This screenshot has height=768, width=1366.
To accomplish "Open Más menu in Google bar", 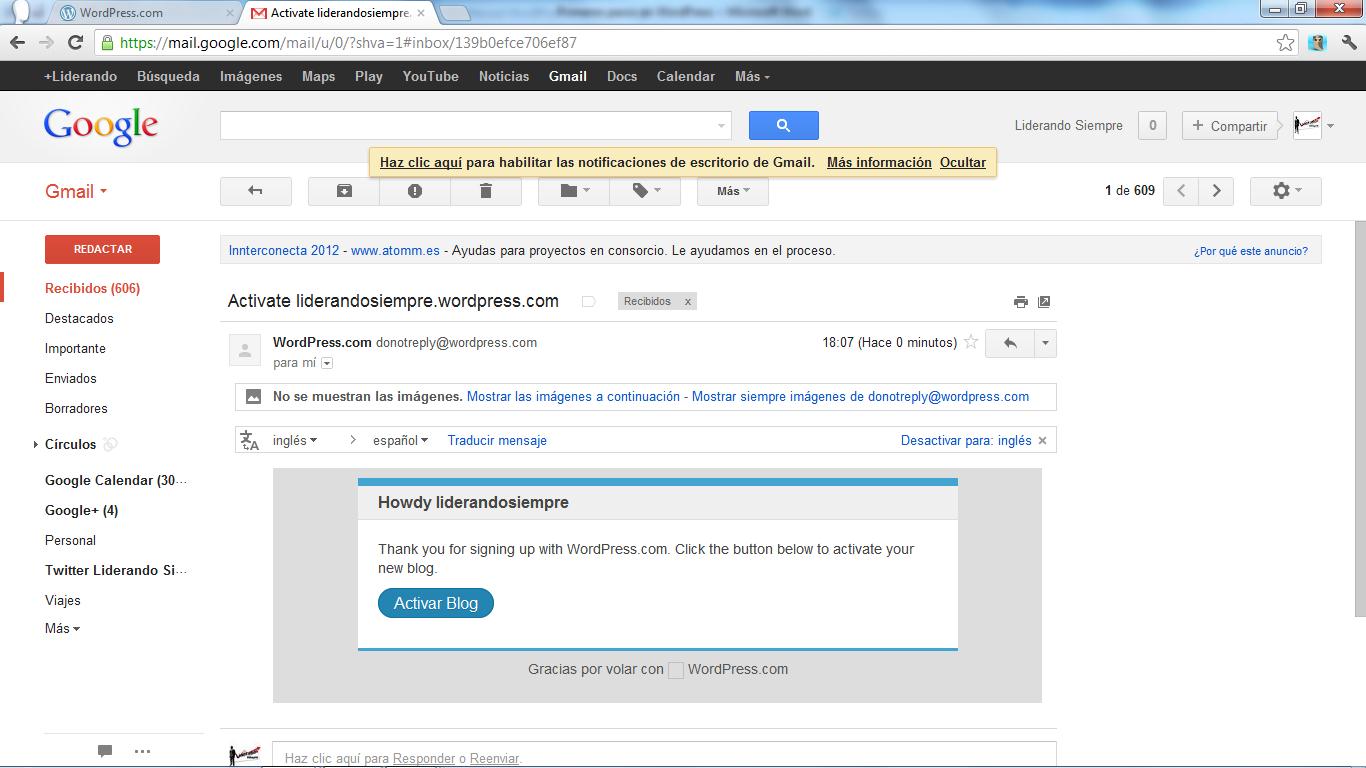I will point(752,76).
